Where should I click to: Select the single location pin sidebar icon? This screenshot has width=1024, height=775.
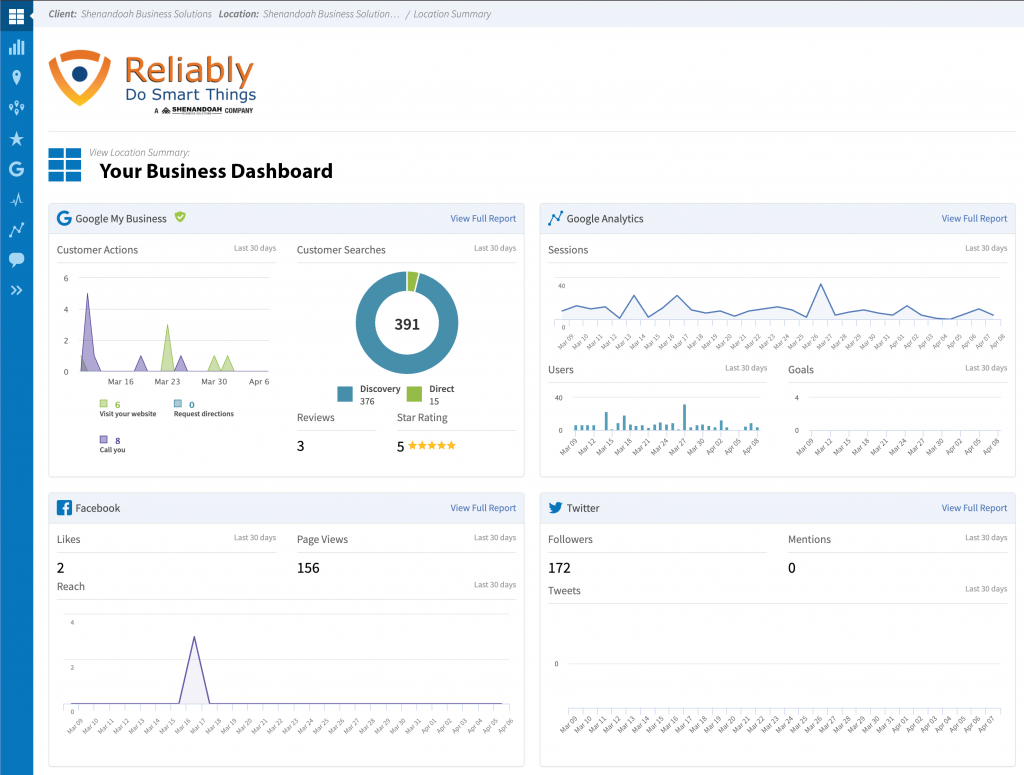click(x=16, y=78)
